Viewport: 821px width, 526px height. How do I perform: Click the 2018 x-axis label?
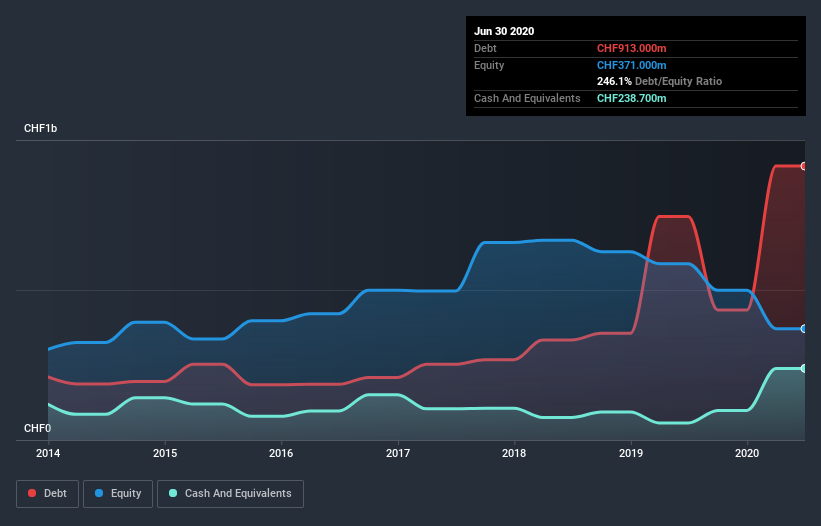click(x=514, y=453)
